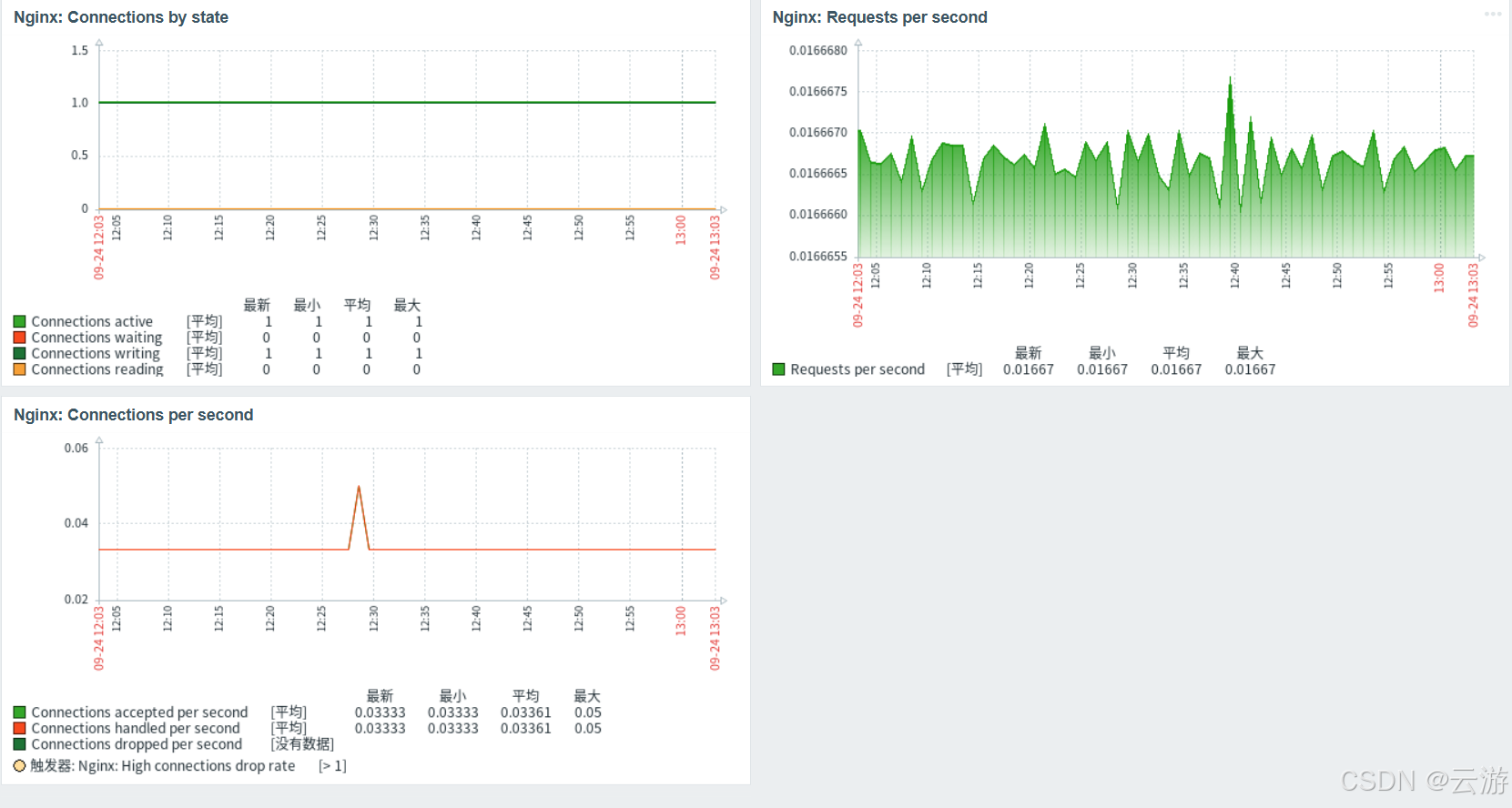Click red swatch for Connections waiting
Image resolution: width=1512 pixels, height=808 pixels.
coord(19,338)
